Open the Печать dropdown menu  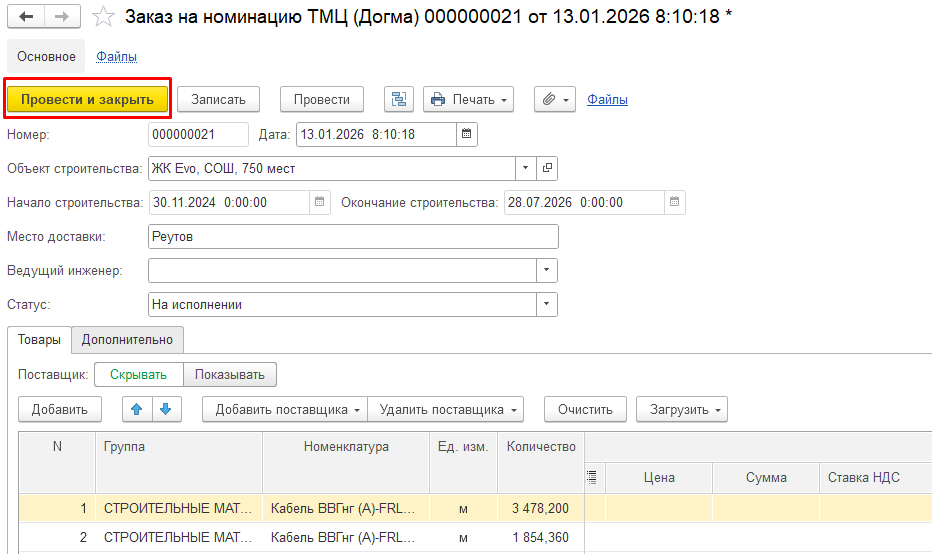click(468, 99)
